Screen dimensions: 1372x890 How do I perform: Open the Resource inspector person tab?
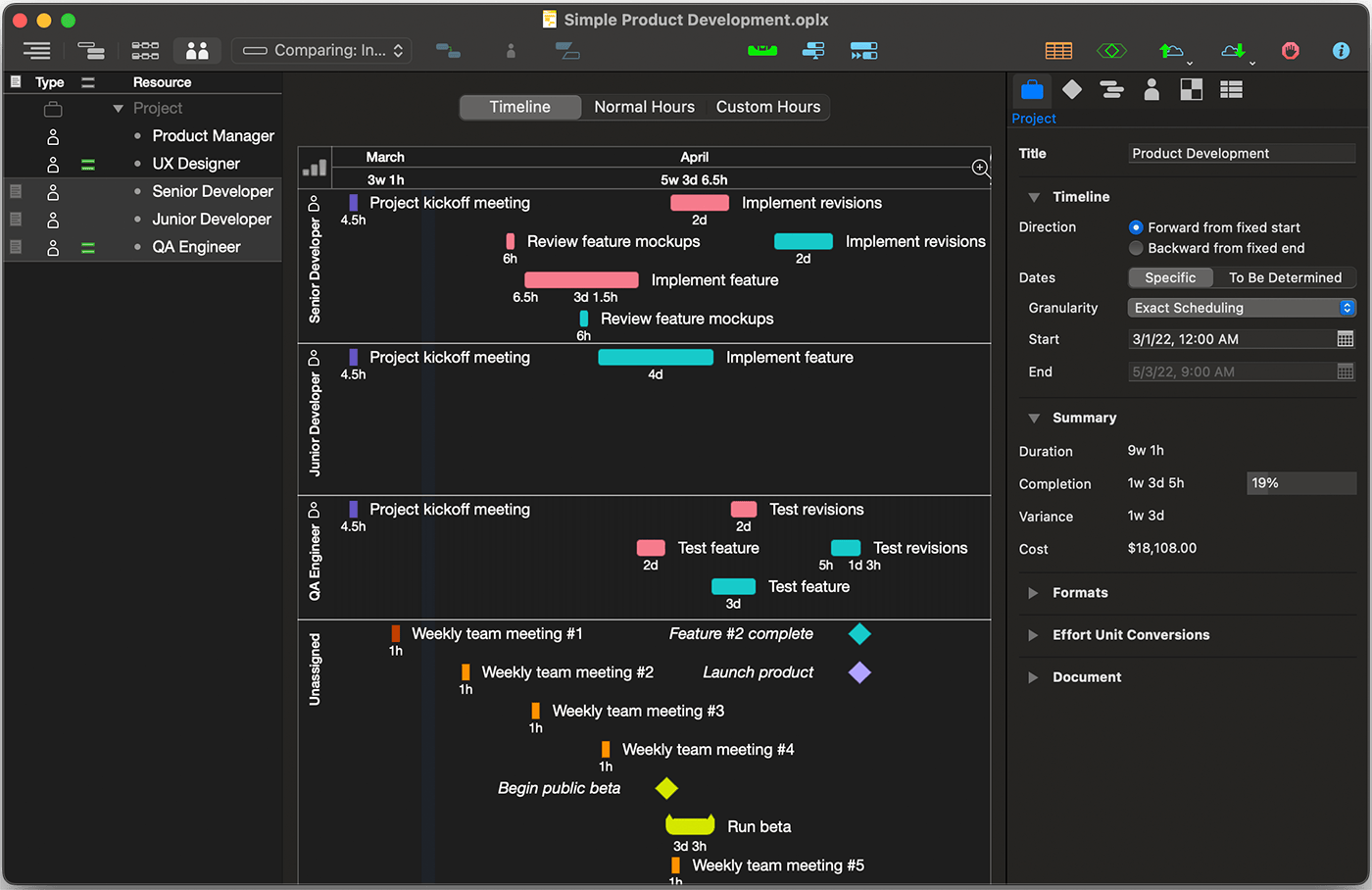click(1151, 90)
